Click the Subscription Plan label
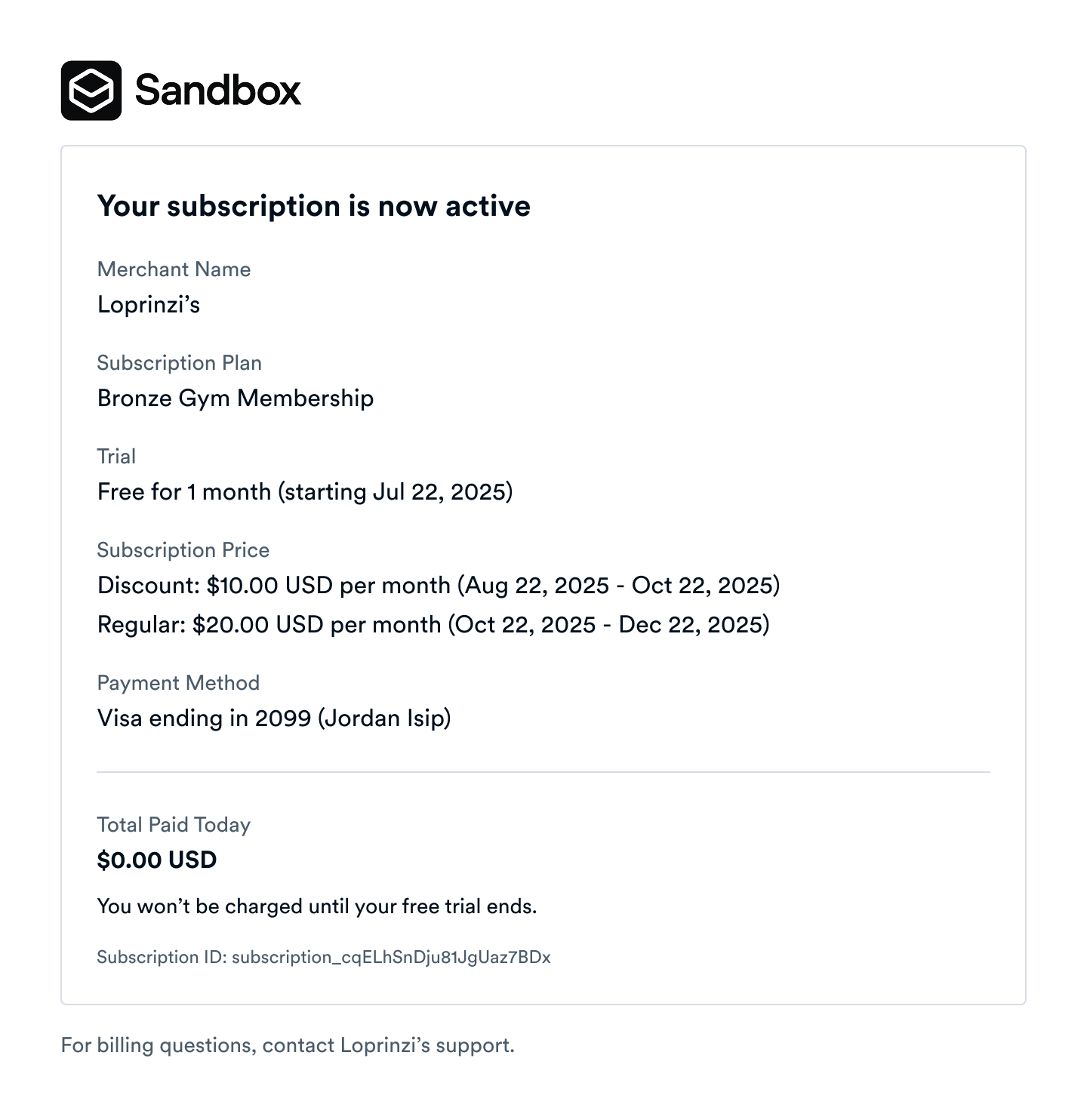This screenshot has width=1087, height=1120. pyautogui.click(x=179, y=363)
